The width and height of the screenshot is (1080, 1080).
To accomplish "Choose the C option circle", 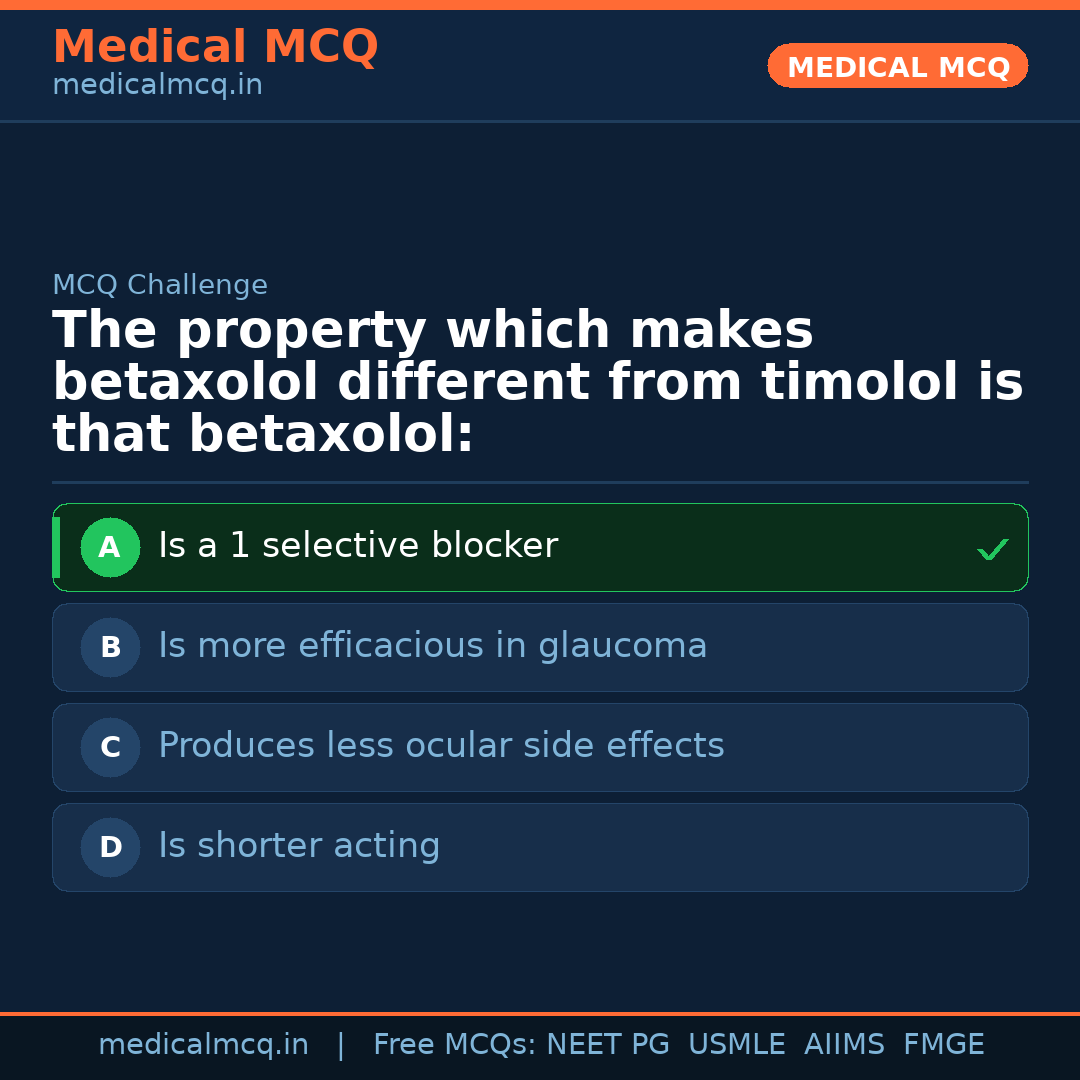I will point(110,747).
